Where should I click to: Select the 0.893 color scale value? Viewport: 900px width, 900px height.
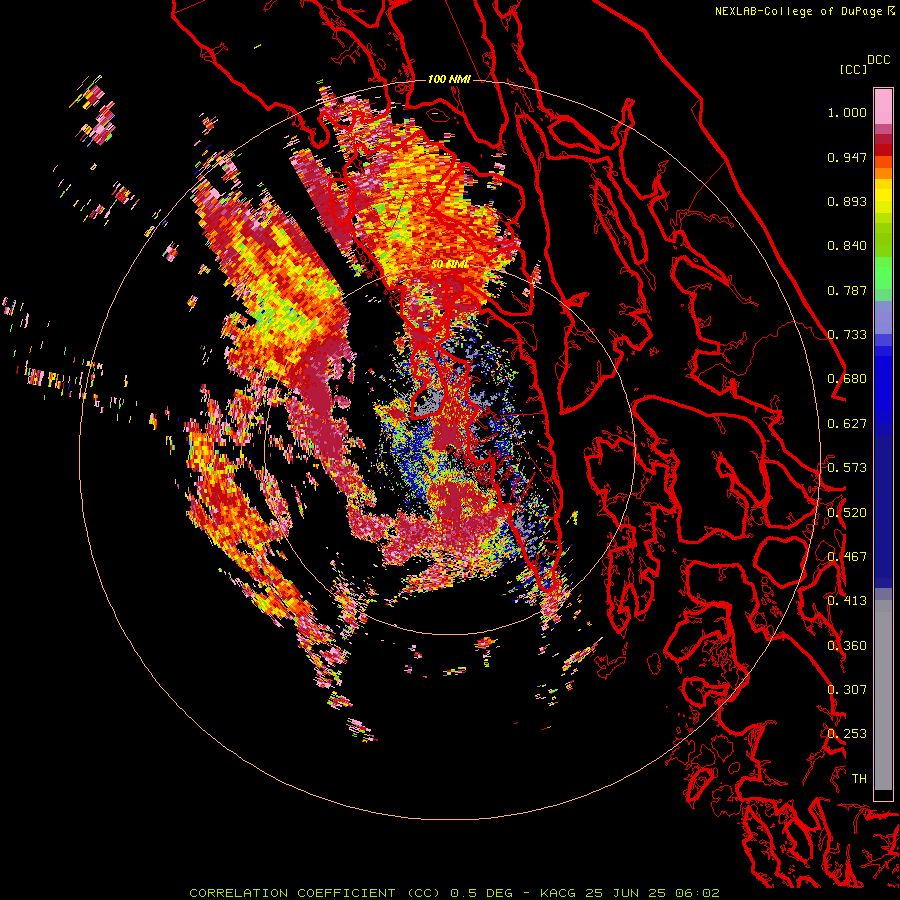847,201
